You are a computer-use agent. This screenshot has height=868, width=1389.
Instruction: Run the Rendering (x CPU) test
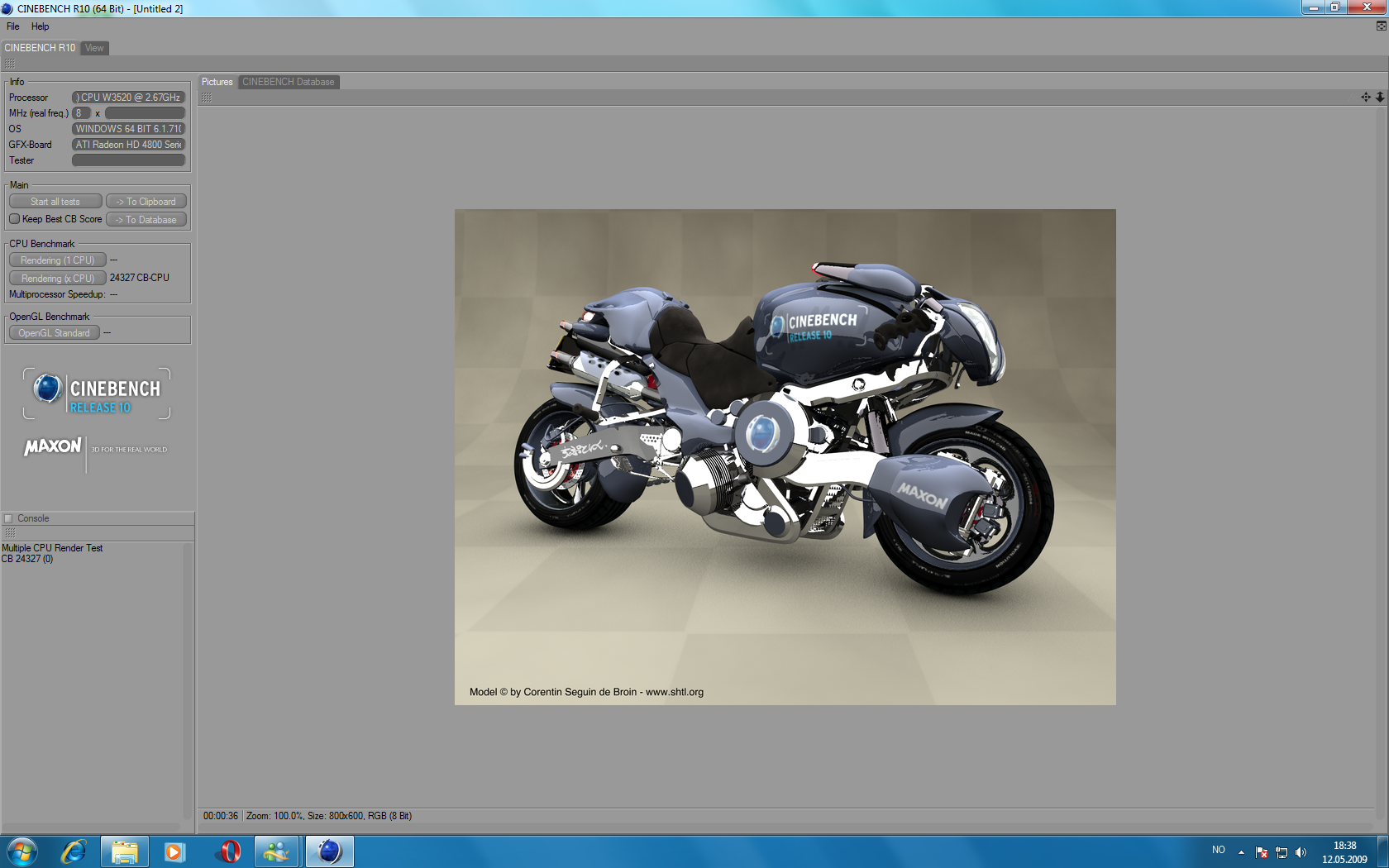tap(58, 279)
